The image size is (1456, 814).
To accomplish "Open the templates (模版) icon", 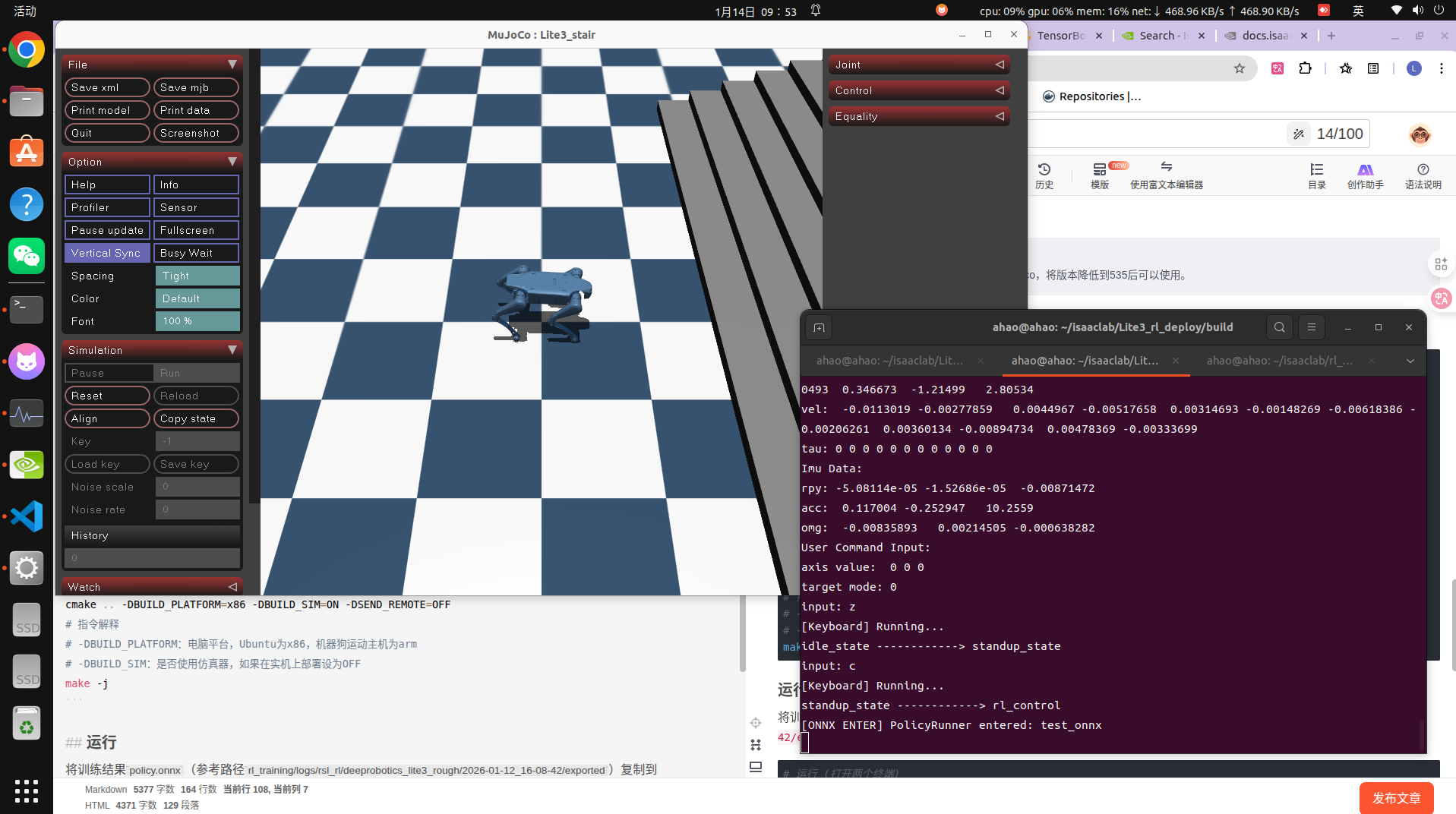I will click(1100, 175).
